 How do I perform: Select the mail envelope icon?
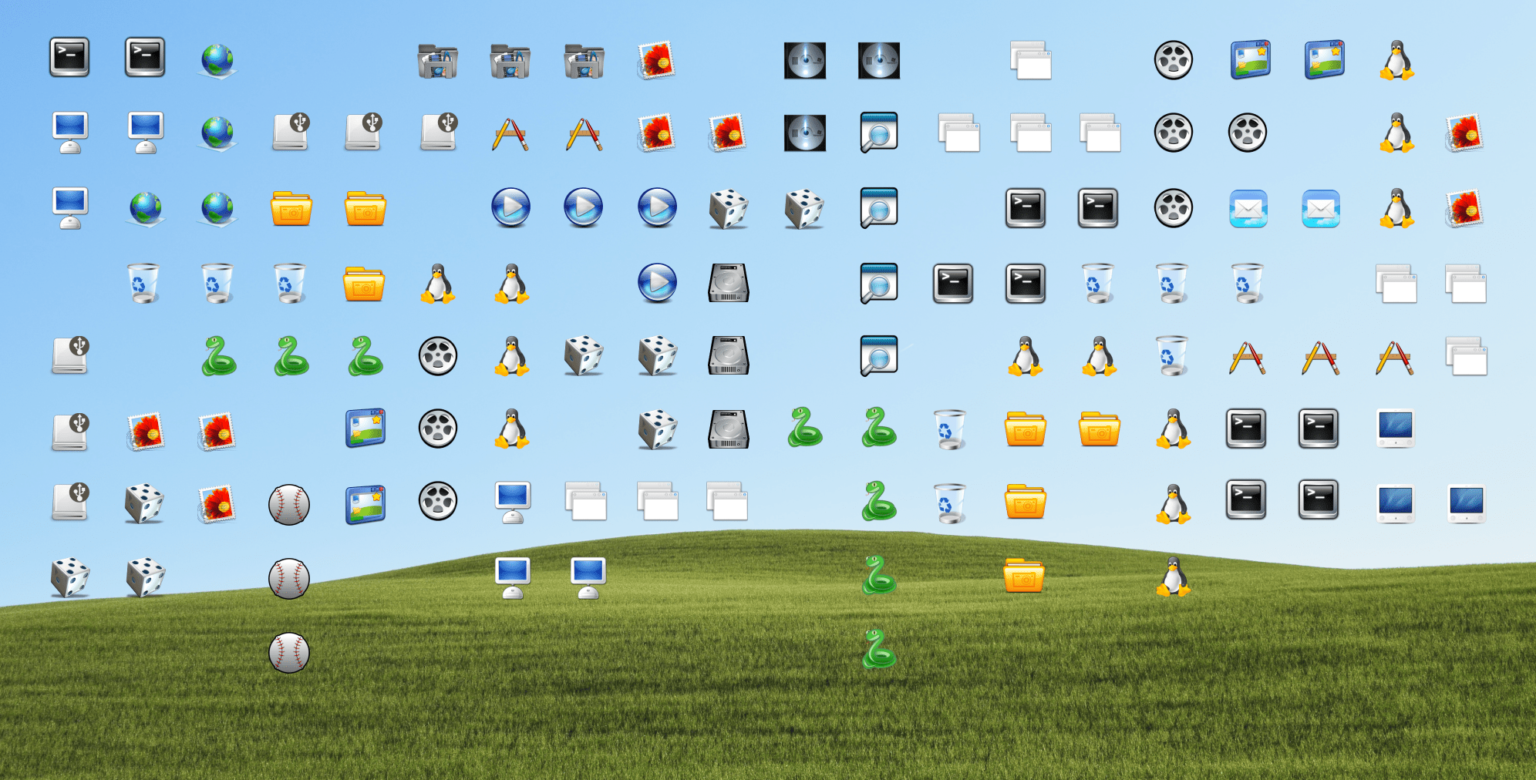(x=1247, y=208)
